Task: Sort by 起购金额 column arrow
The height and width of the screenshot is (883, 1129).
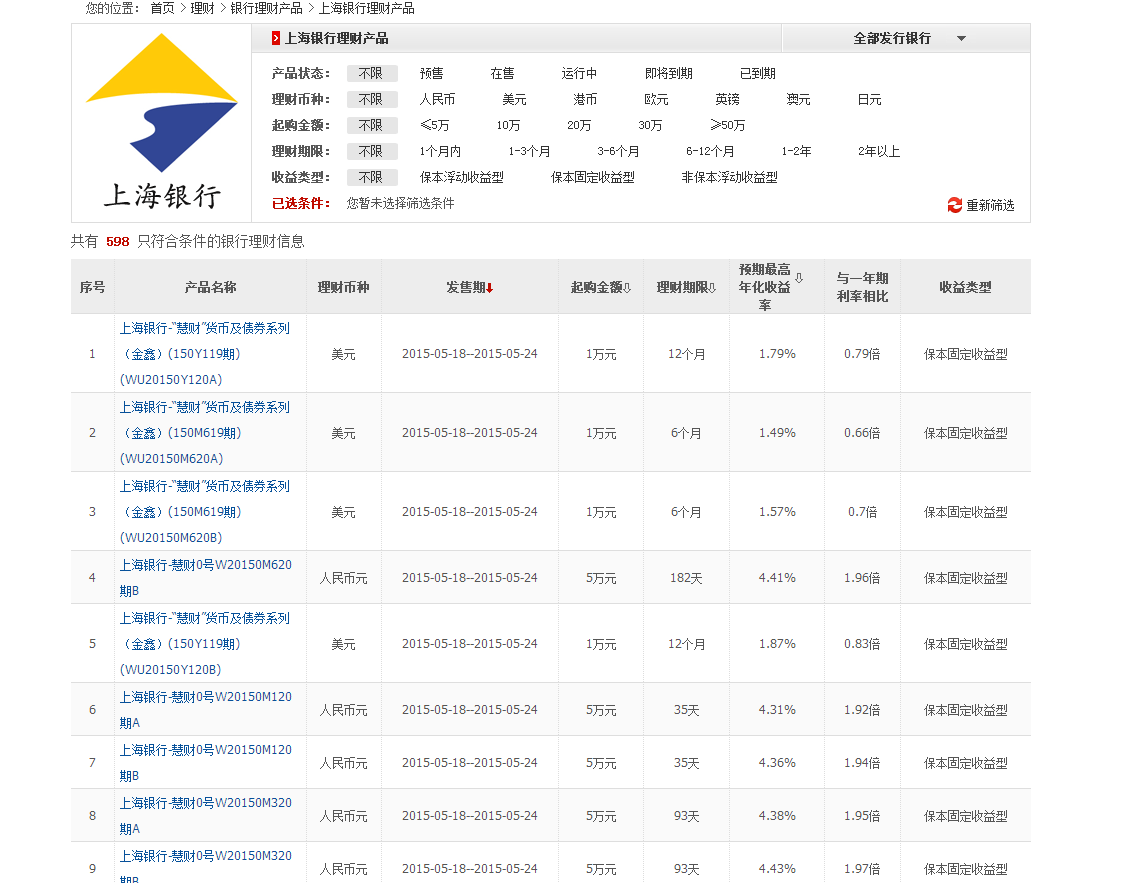Action: tap(627, 287)
